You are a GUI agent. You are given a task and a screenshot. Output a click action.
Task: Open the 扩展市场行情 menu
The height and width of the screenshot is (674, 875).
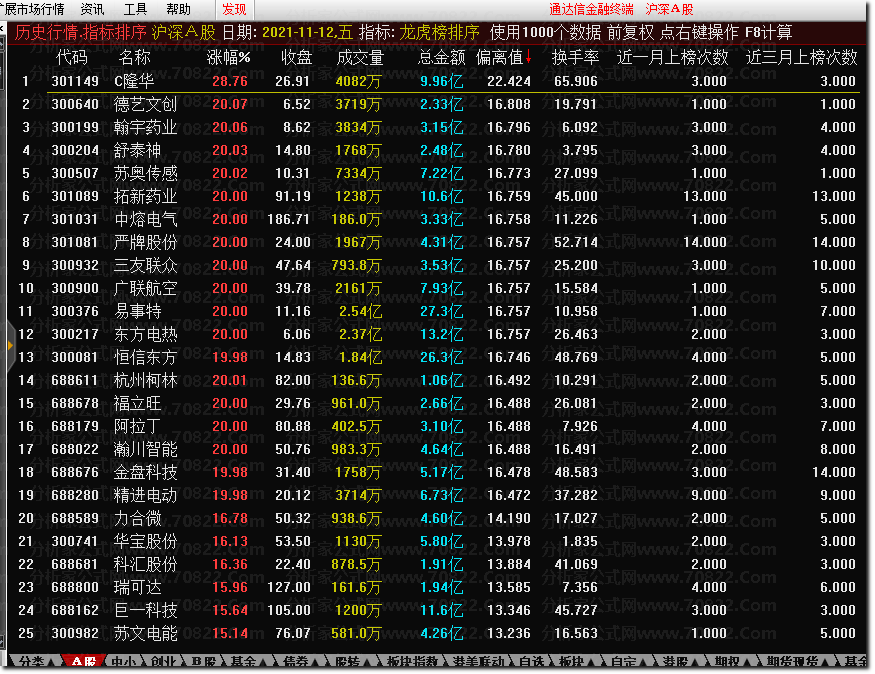(32, 9)
